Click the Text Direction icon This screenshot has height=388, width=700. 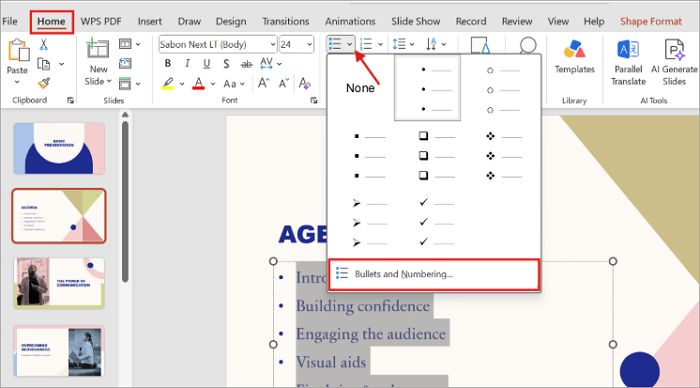[431, 44]
